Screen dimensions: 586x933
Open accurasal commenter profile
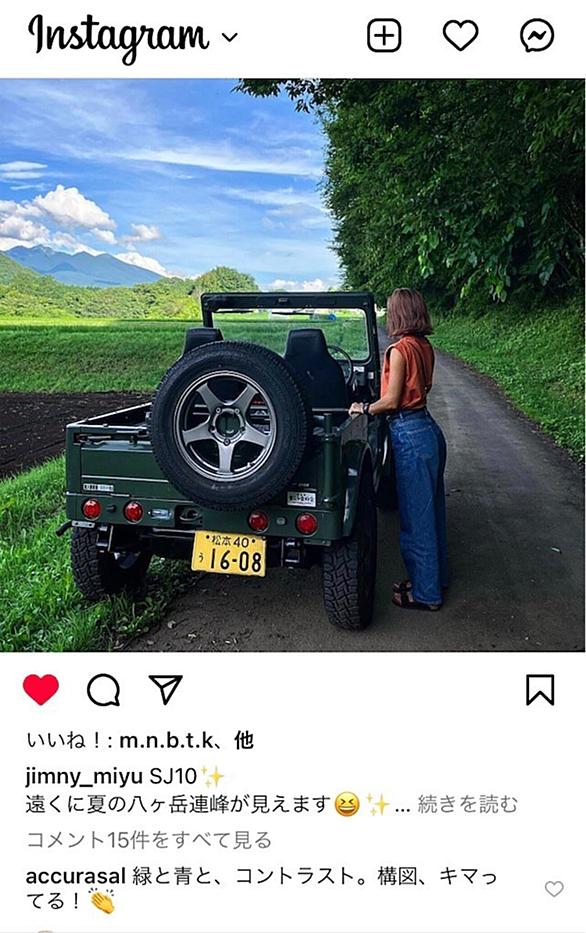click(x=76, y=875)
